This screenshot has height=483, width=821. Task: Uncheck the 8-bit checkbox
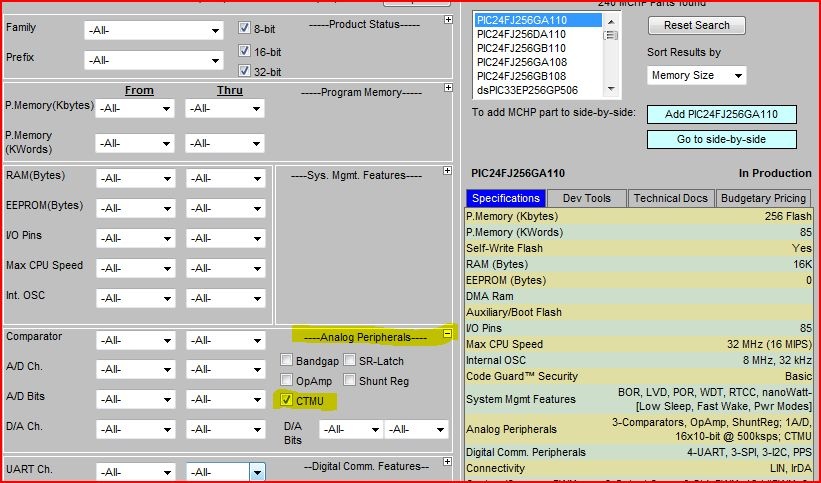coord(244,28)
